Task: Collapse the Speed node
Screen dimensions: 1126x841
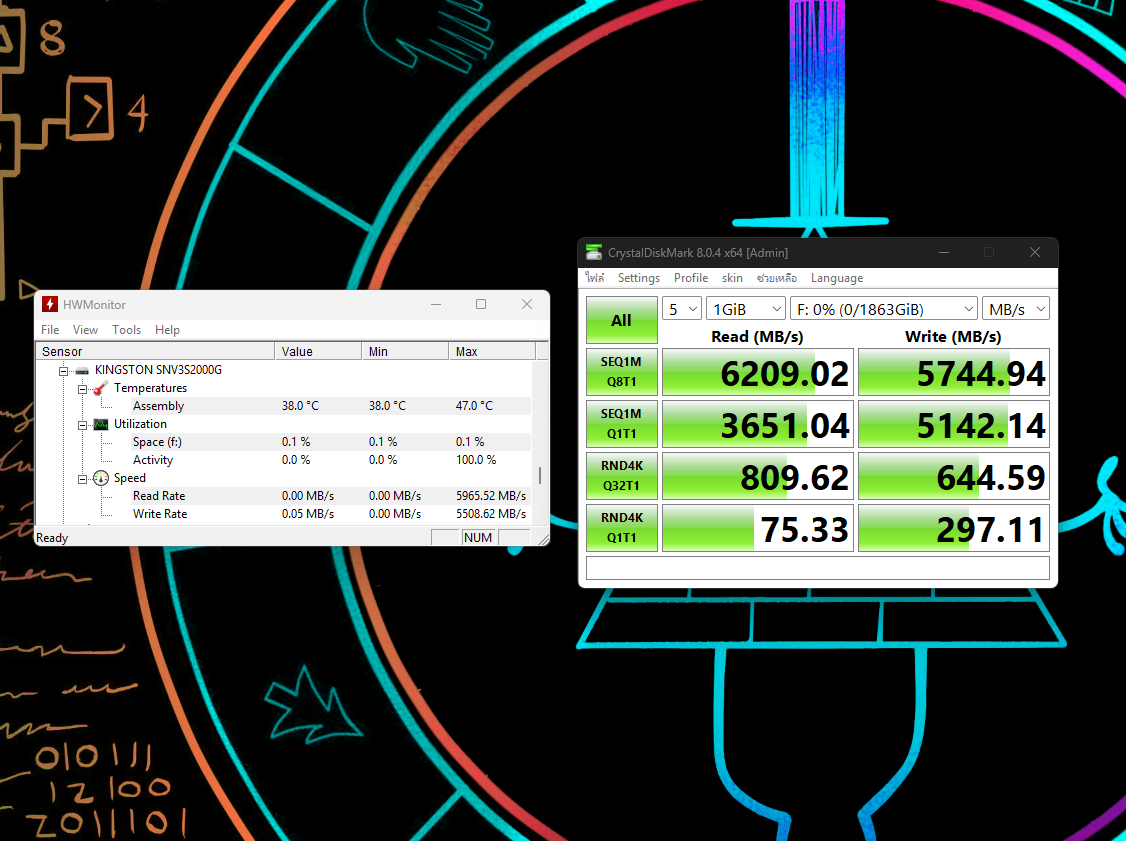Action: 82,479
